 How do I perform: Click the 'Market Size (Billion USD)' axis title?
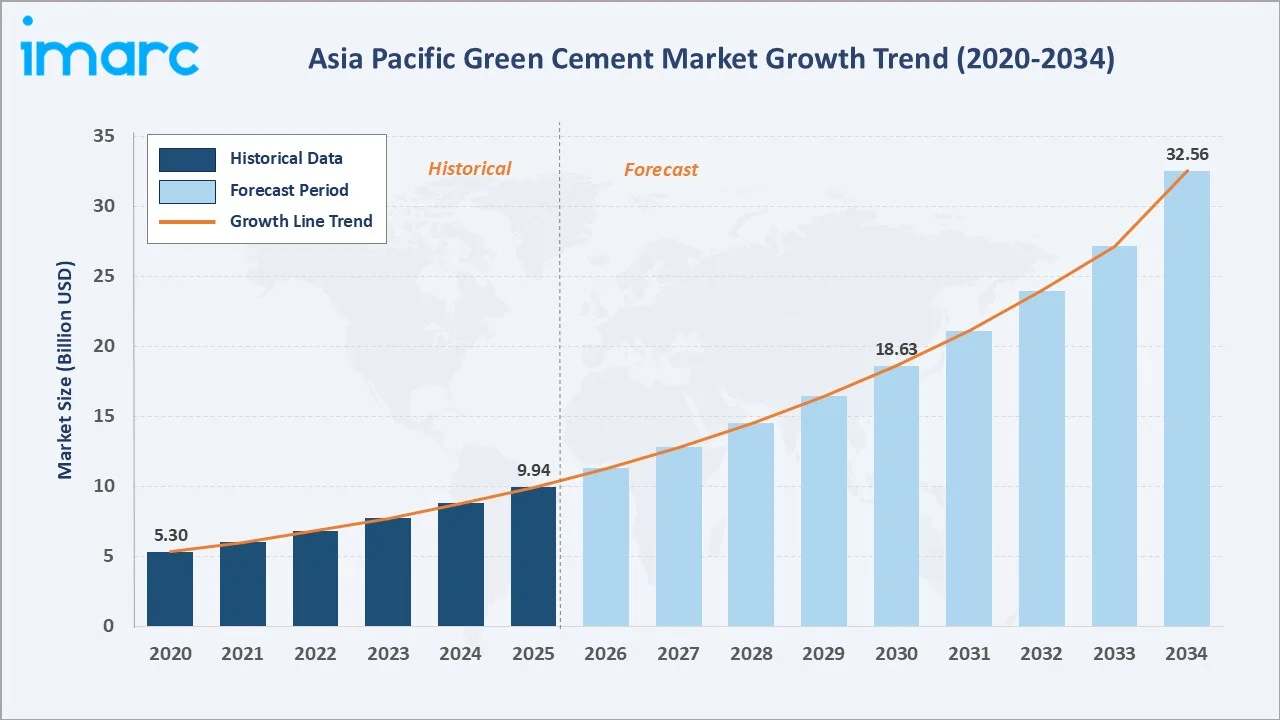pos(65,370)
